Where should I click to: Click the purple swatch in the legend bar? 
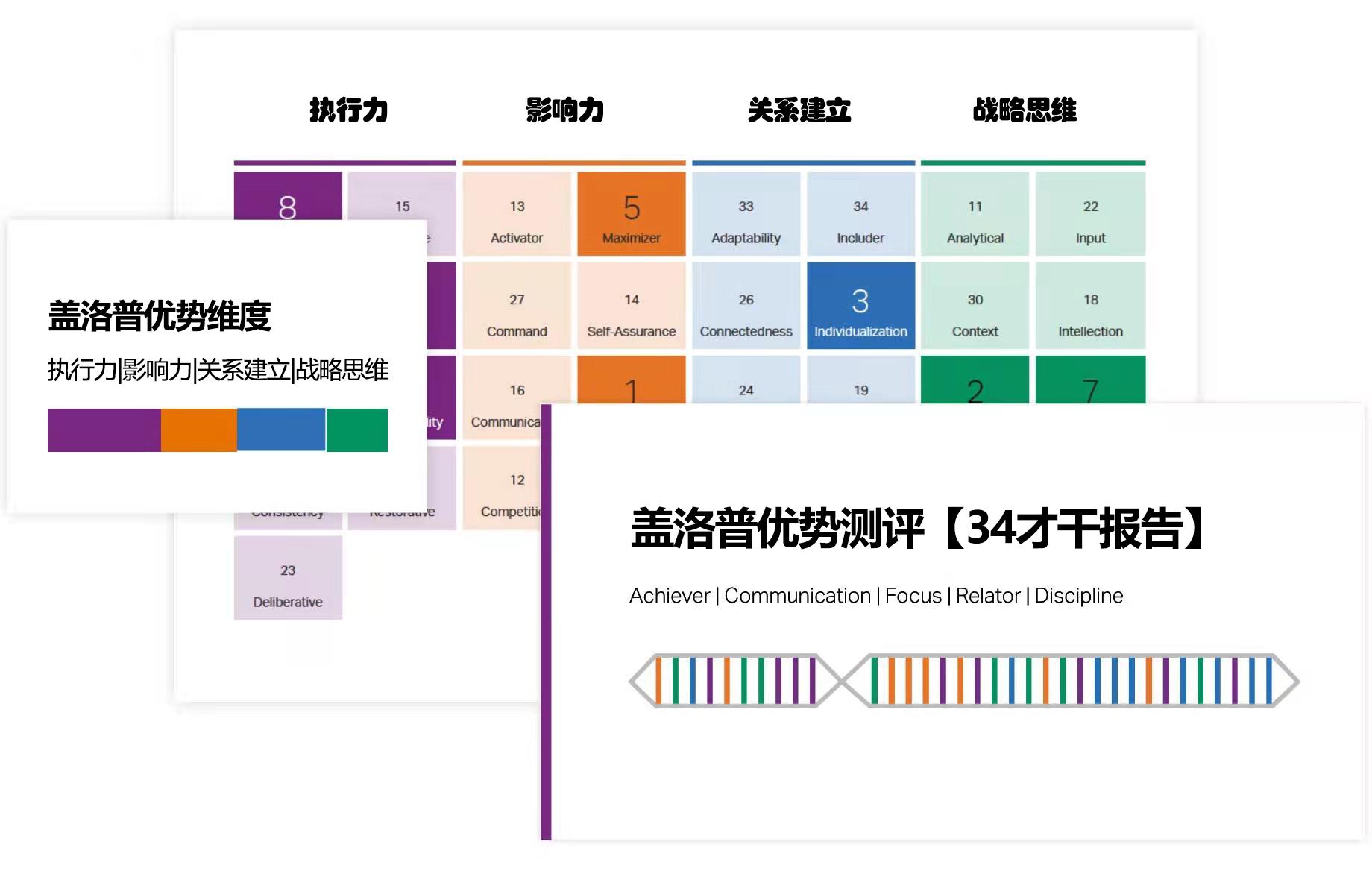click(x=104, y=430)
